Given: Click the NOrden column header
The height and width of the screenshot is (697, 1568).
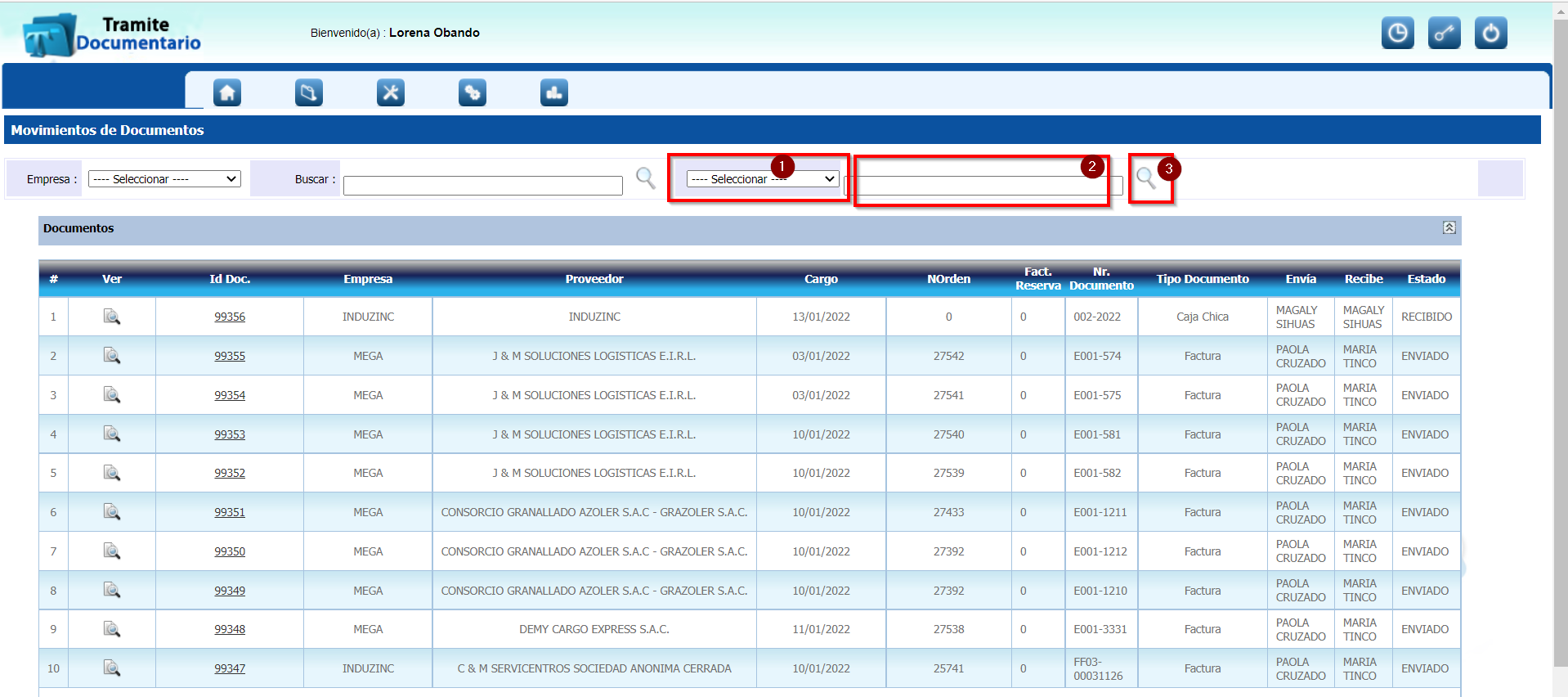Looking at the screenshot, I should coord(948,279).
